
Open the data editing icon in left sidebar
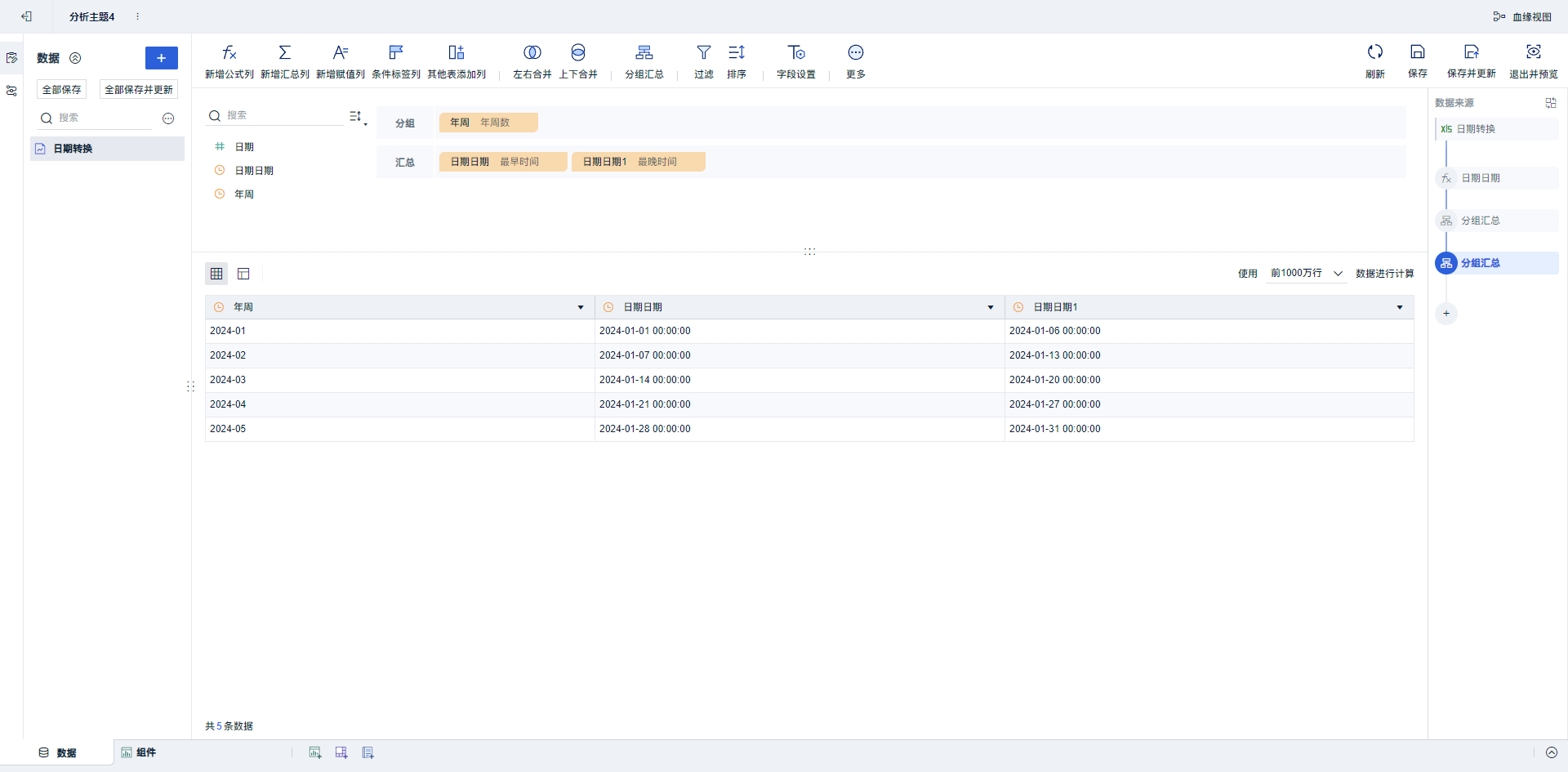[11, 58]
